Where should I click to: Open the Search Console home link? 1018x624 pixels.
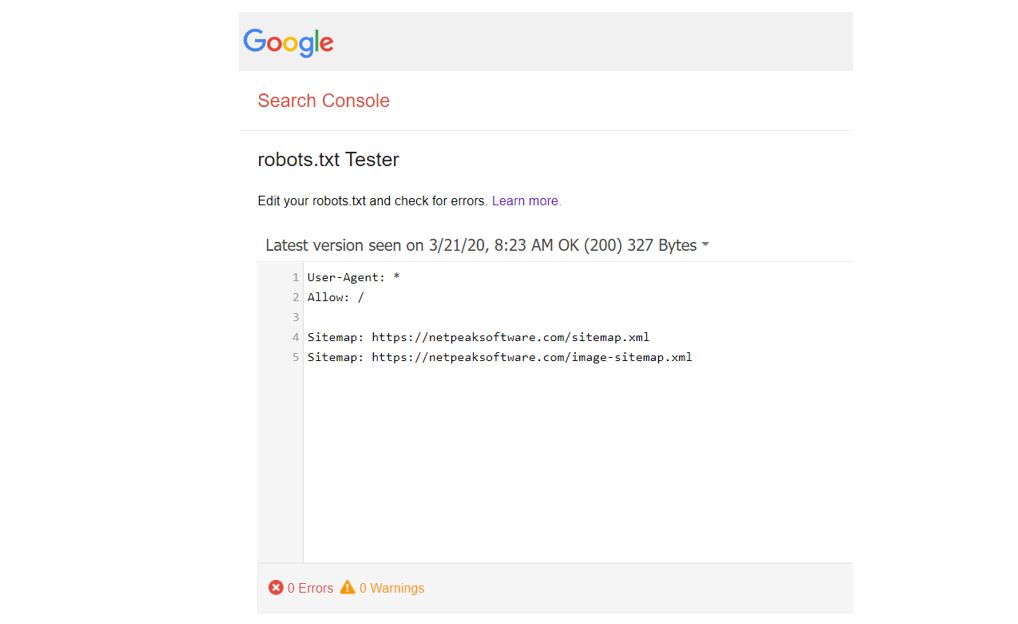tap(323, 101)
